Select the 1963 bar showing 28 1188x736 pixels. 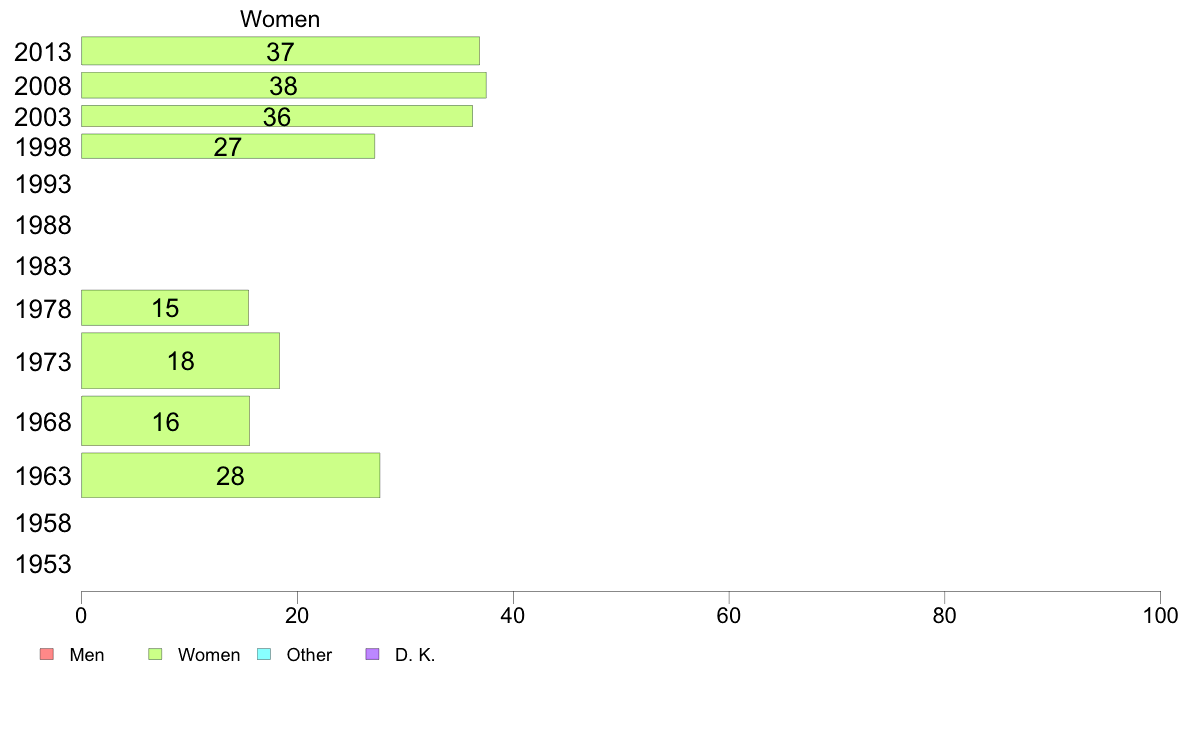point(230,475)
